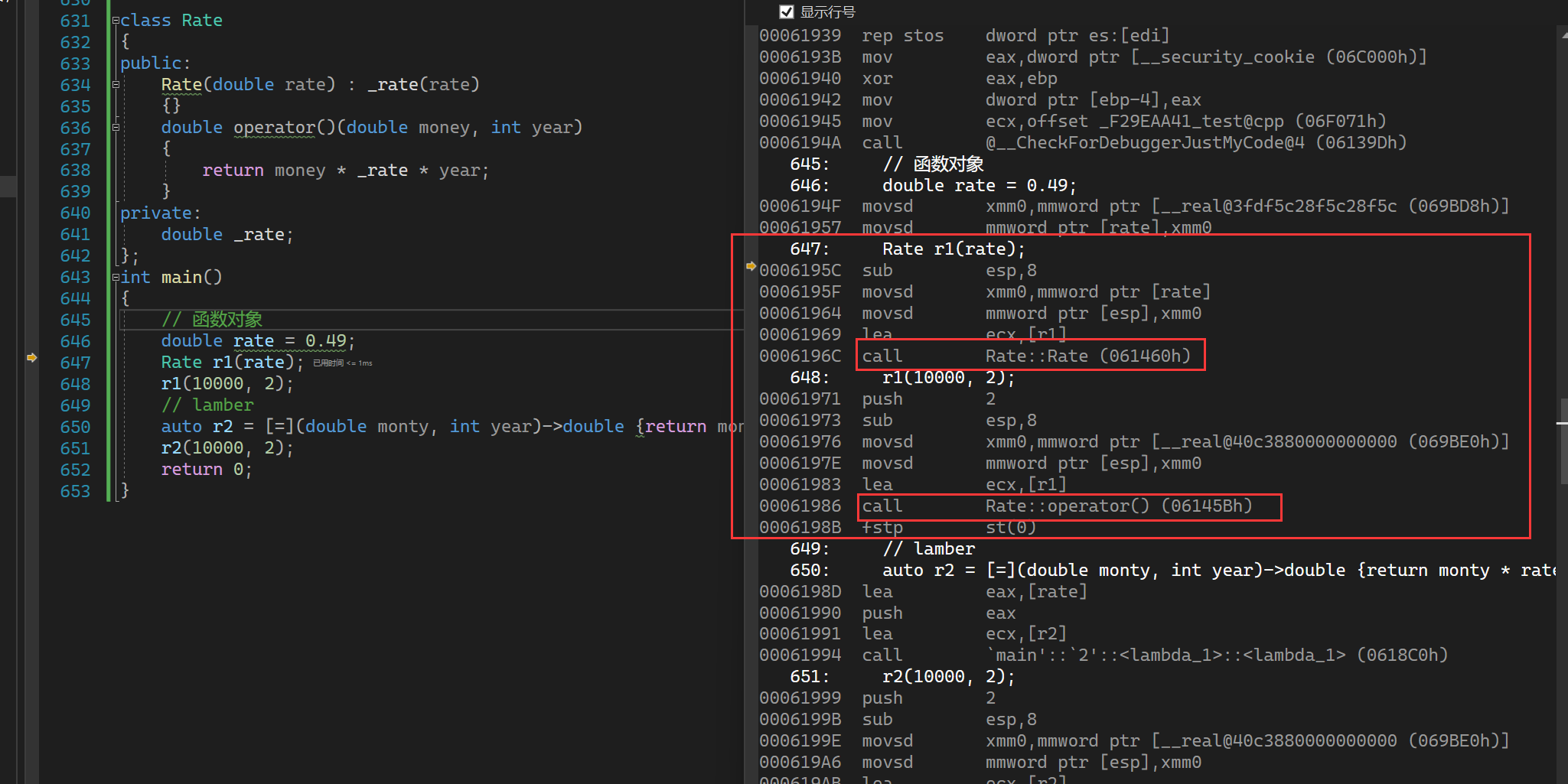Click the yellow current-statement arrow at line 647
This screenshot has height=784, width=1568.
(x=31, y=357)
